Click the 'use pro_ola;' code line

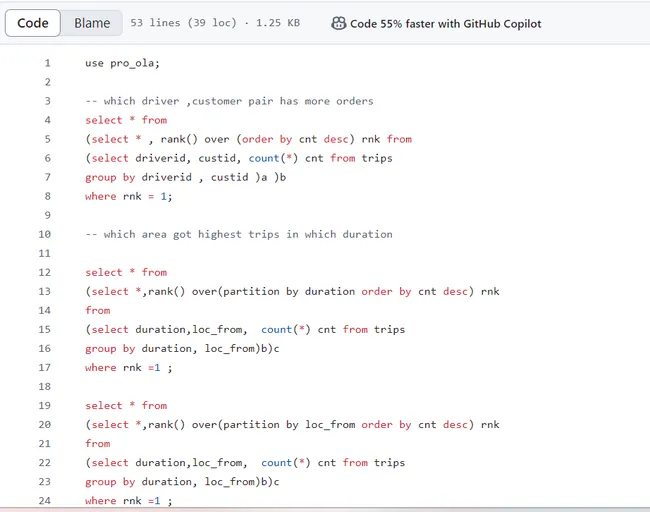122,63
